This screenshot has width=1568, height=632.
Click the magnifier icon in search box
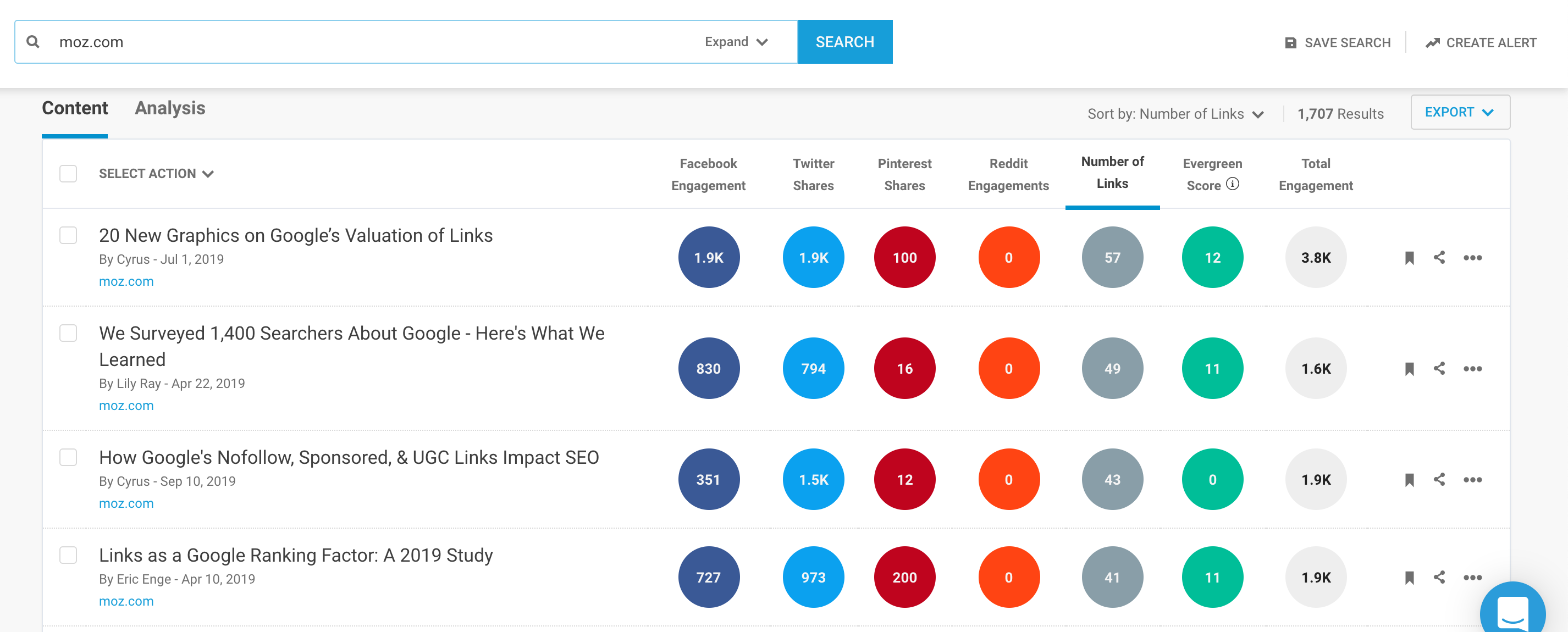pyautogui.click(x=34, y=42)
